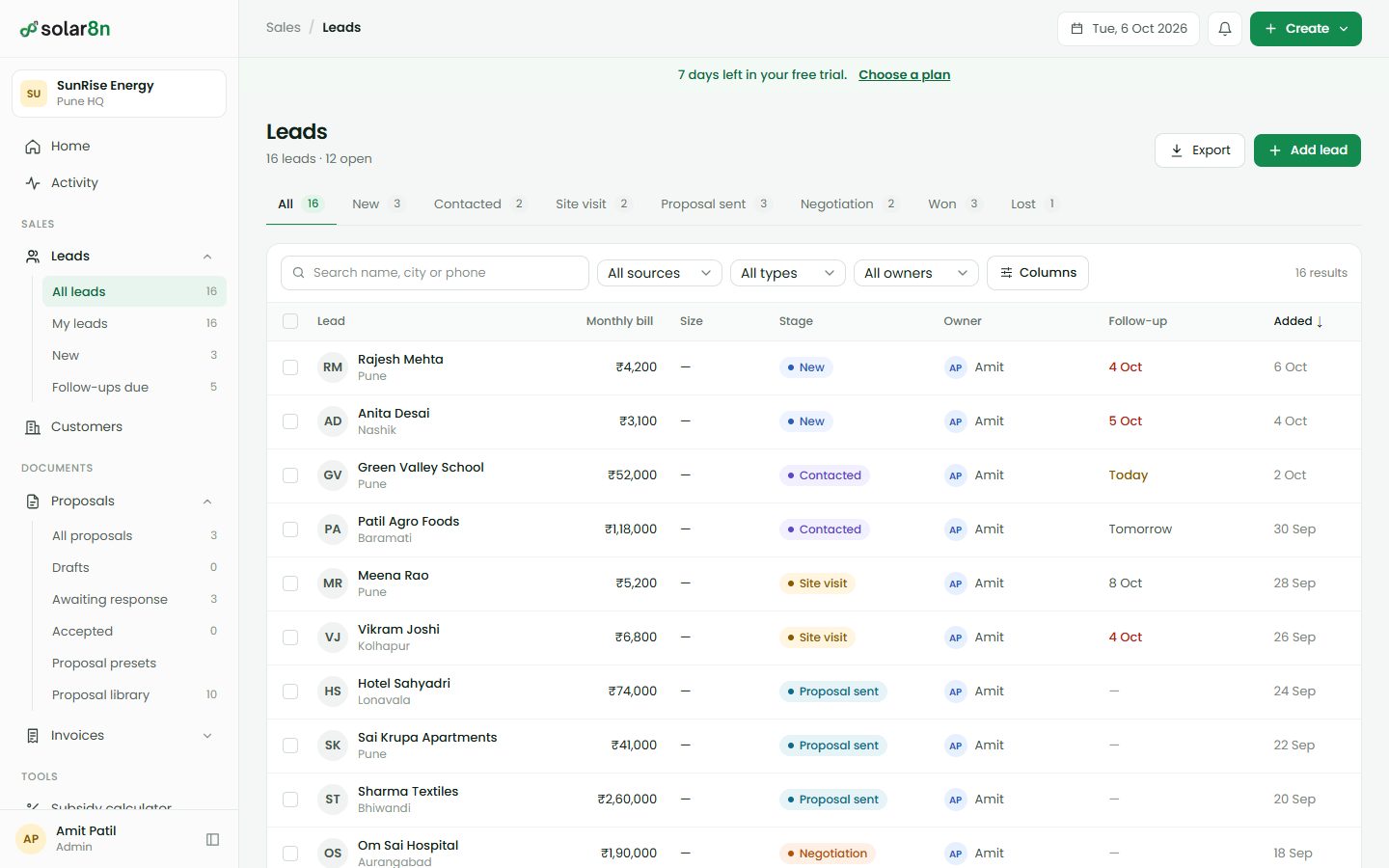Screen dimensions: 1389x868
Task: Open the All types dropdown
Action: click(788, 273)
